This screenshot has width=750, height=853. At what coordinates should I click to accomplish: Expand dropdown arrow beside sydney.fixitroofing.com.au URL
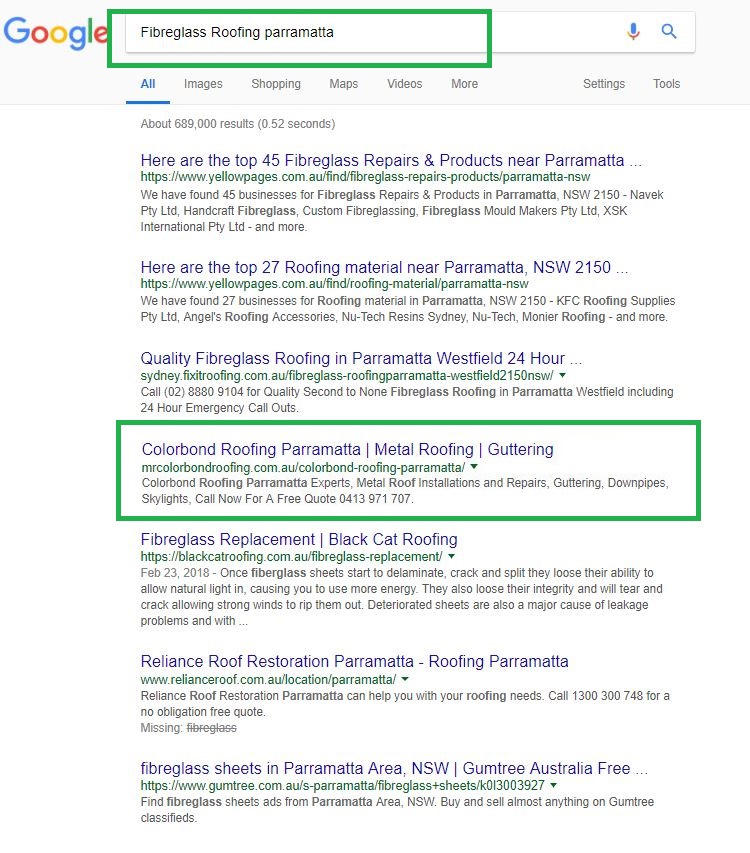(562, 375)
